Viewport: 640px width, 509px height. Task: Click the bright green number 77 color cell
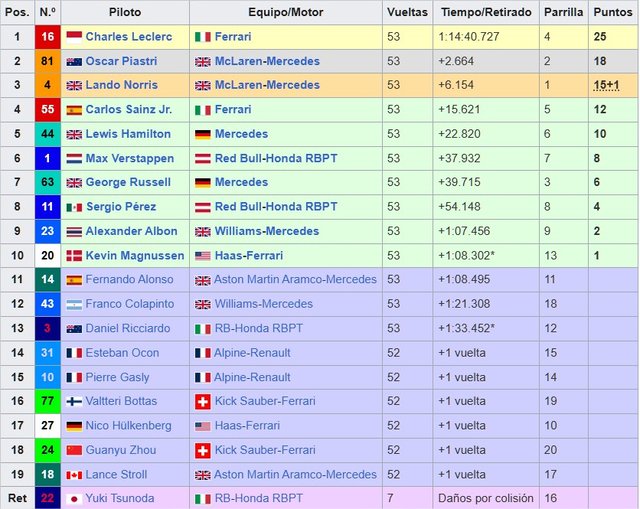47,401
